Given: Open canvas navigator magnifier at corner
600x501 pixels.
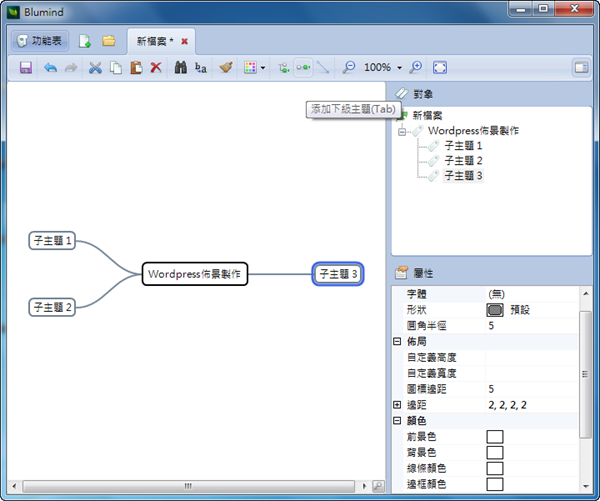Looking at the screenshot, I should click(378, 486).
